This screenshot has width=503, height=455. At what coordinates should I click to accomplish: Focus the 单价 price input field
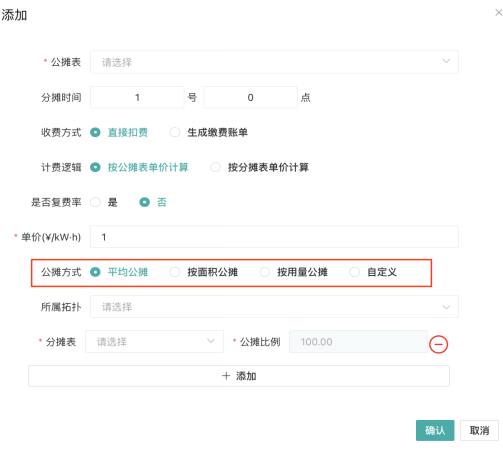[274, 237]
